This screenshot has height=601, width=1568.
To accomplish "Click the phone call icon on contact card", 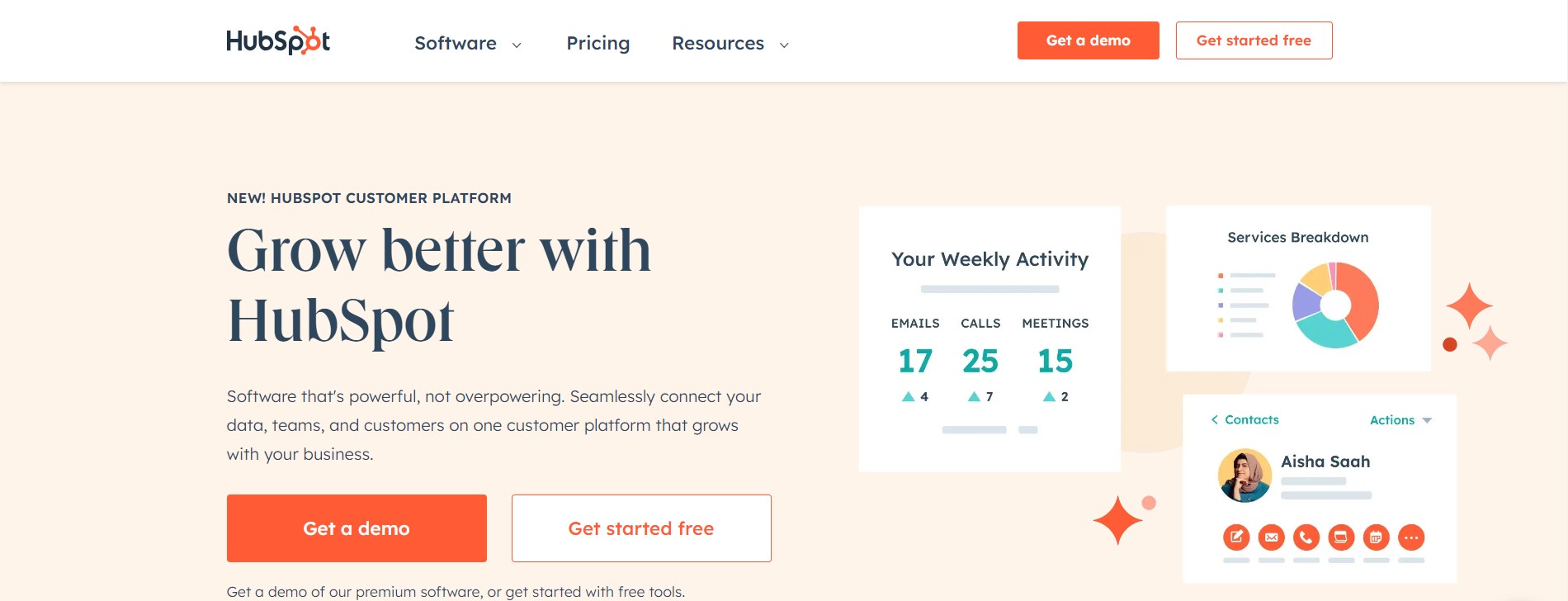I will [1306, 537].
